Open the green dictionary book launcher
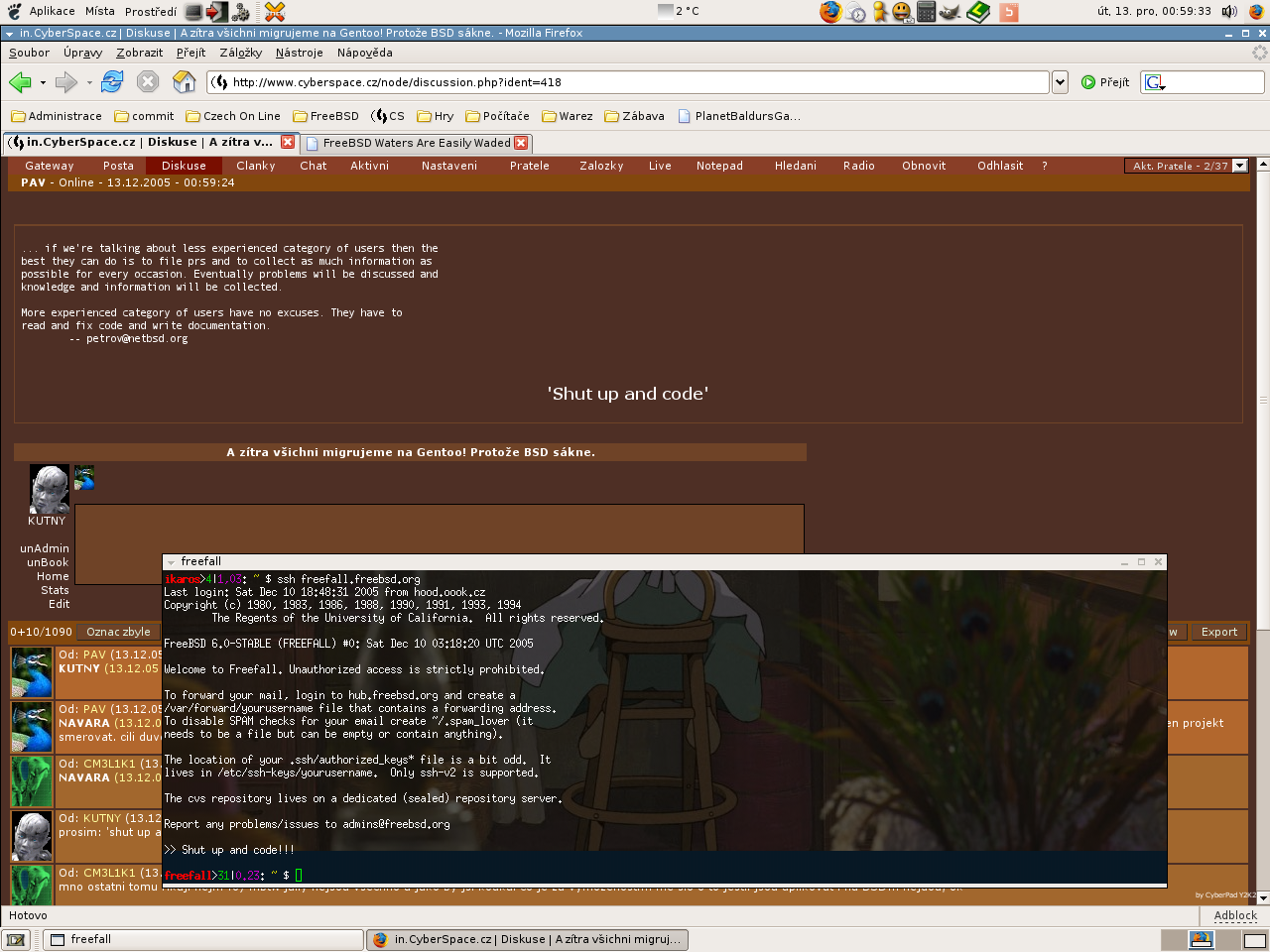The image size is (1270, 952). [978, 12]
